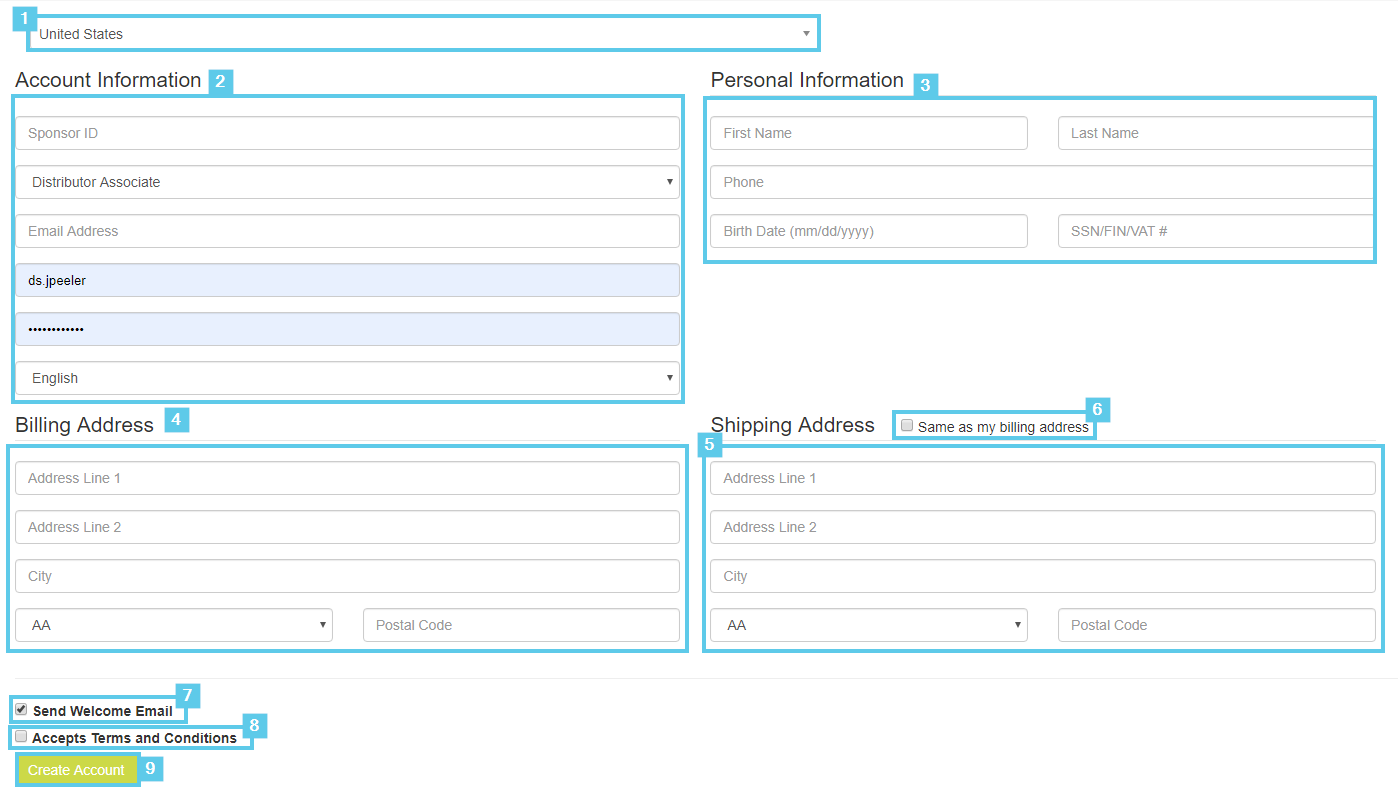Click billing Address Line 1 field
This screenshot has height=801, width=1398.
(347, 478)
